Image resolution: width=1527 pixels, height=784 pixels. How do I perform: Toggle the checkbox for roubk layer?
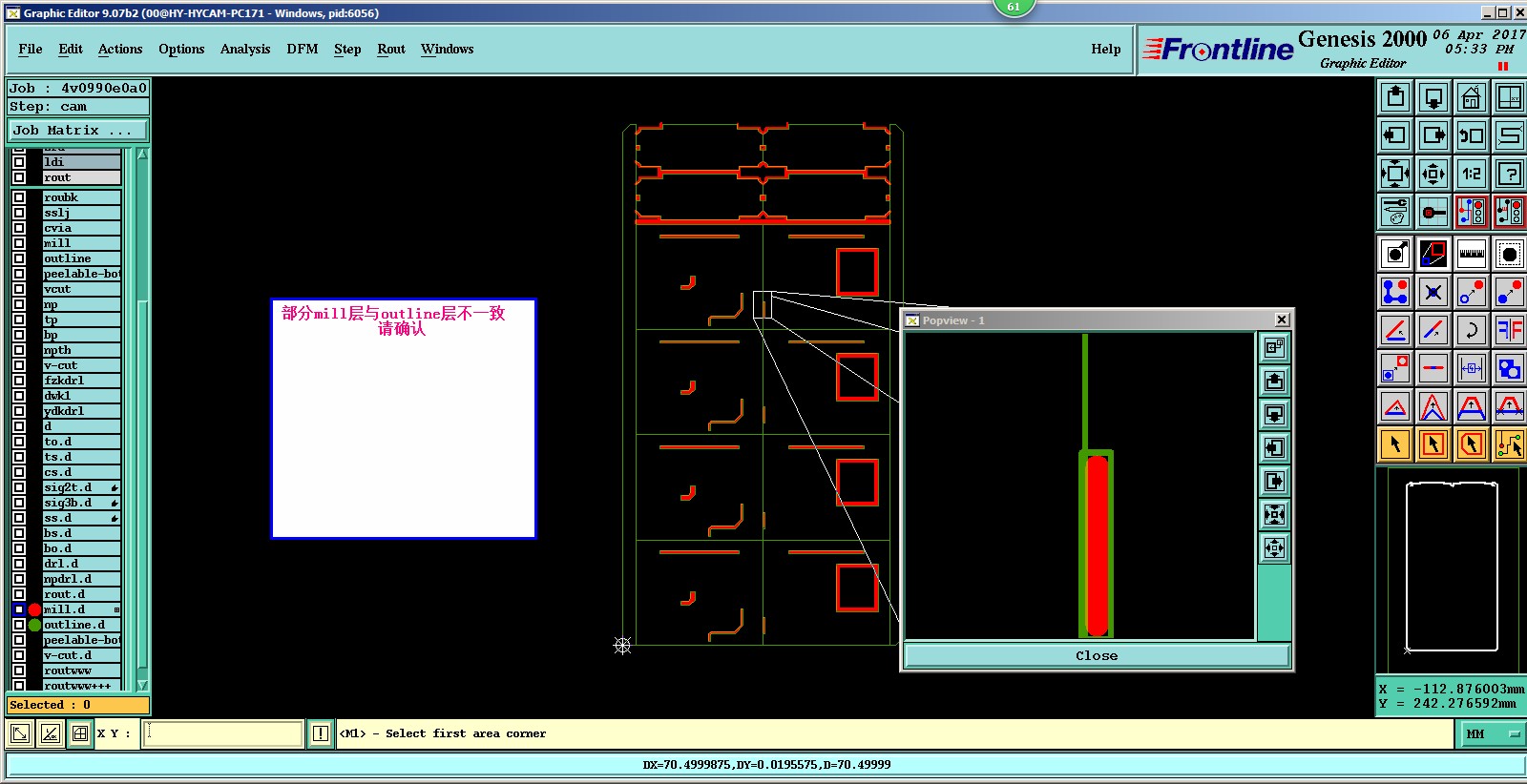[x=19, y=197]
